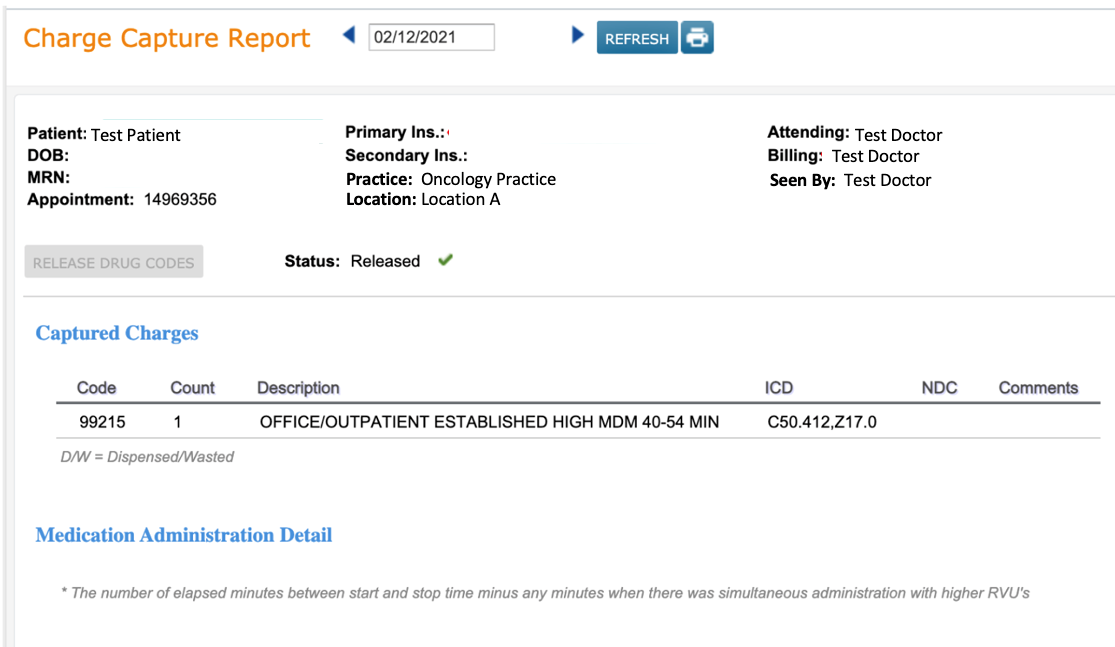This screenshot has width=1115, height=647.
Task: Select the Description column header
Action: [298, 388]
